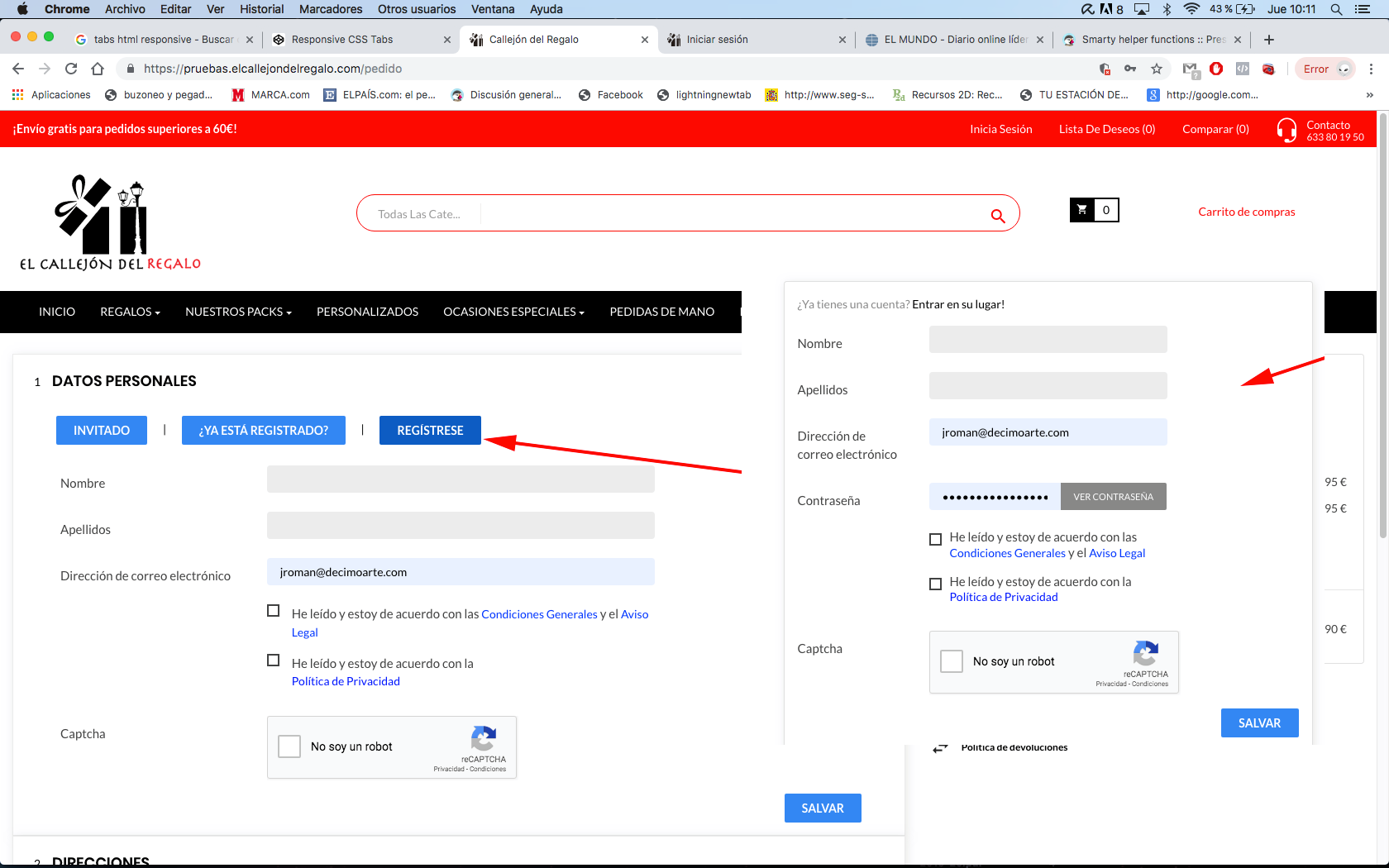The height and width of the screenshot is (868, 1389).
Task: Click the Chrome home icon
Action: (98, 69)
